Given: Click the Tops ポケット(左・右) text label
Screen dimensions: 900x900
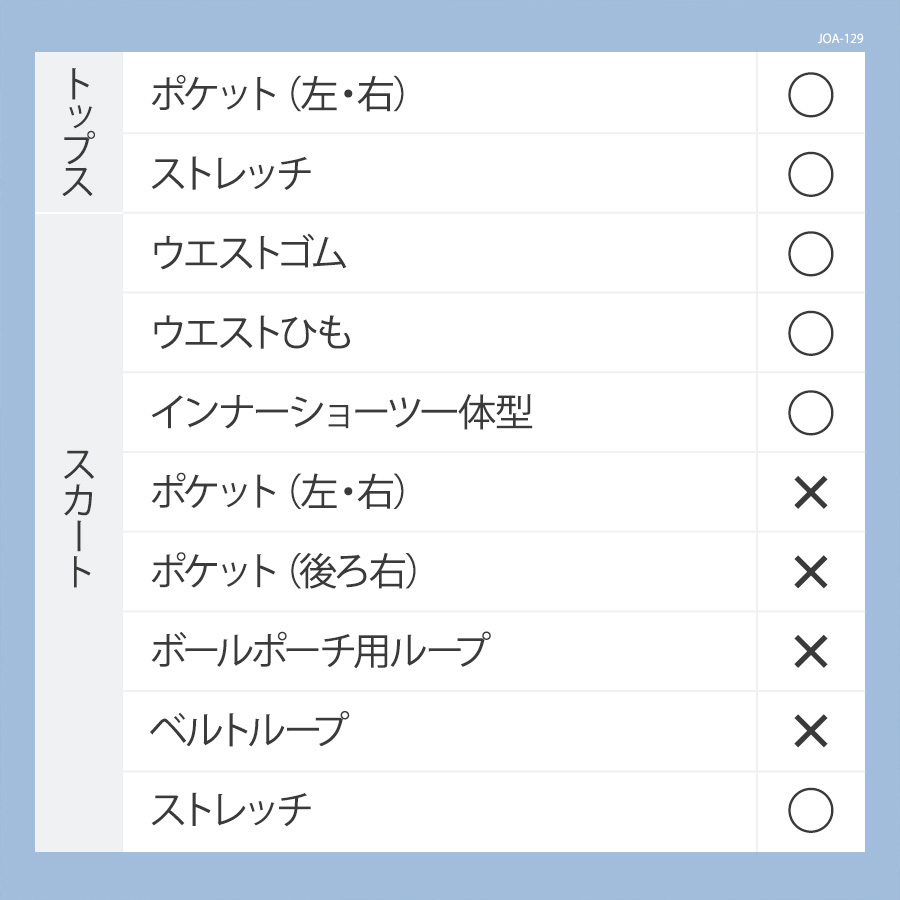Looking at the screenshot, I should click(278, 95).
